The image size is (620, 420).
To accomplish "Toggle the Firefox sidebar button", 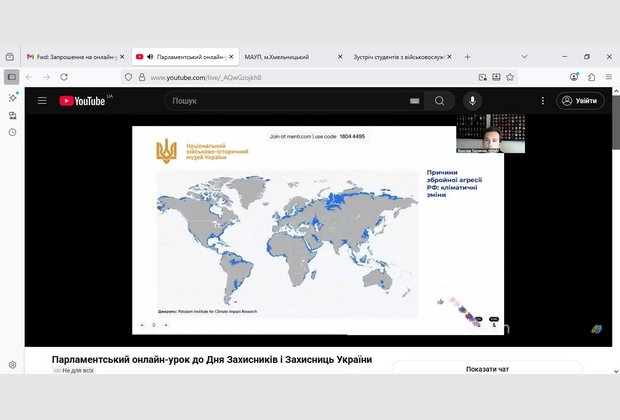I will tap(12, 77).
